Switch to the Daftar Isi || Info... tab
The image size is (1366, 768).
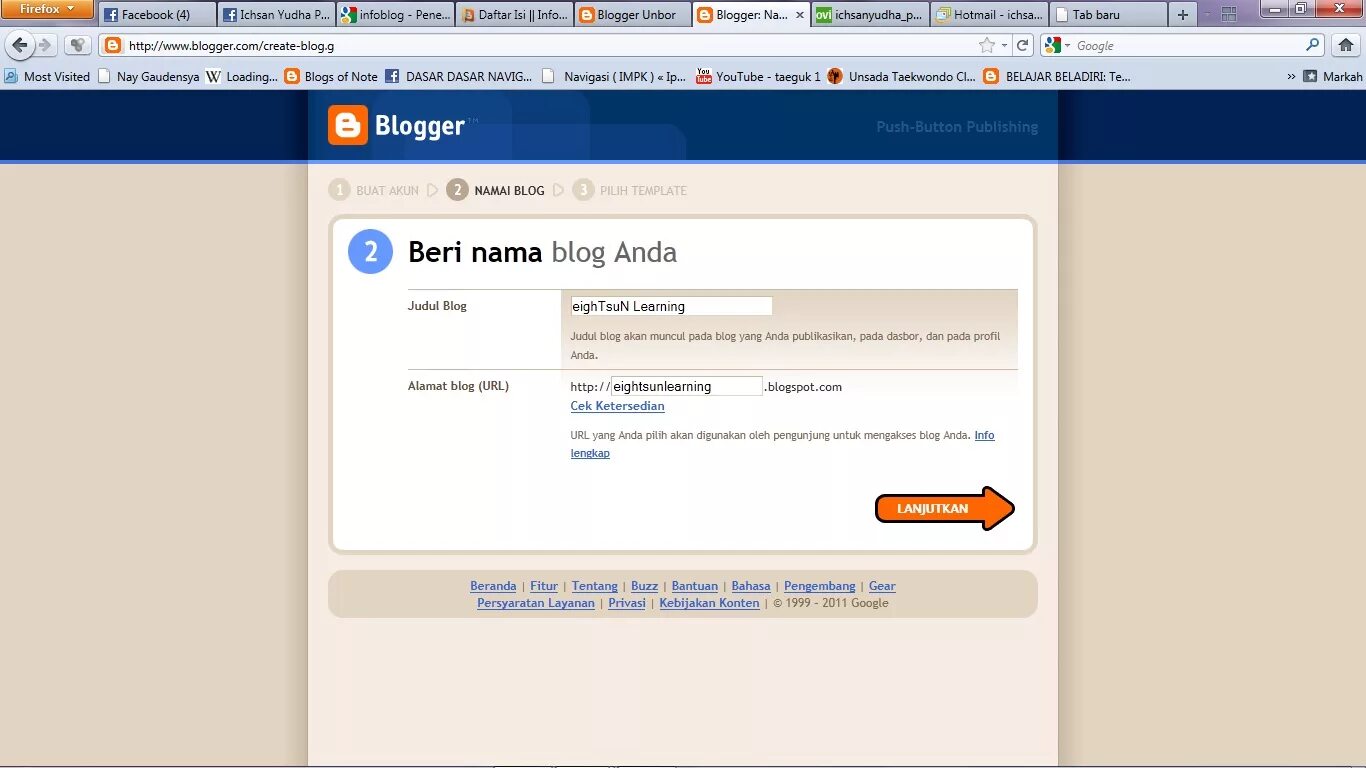514,14
